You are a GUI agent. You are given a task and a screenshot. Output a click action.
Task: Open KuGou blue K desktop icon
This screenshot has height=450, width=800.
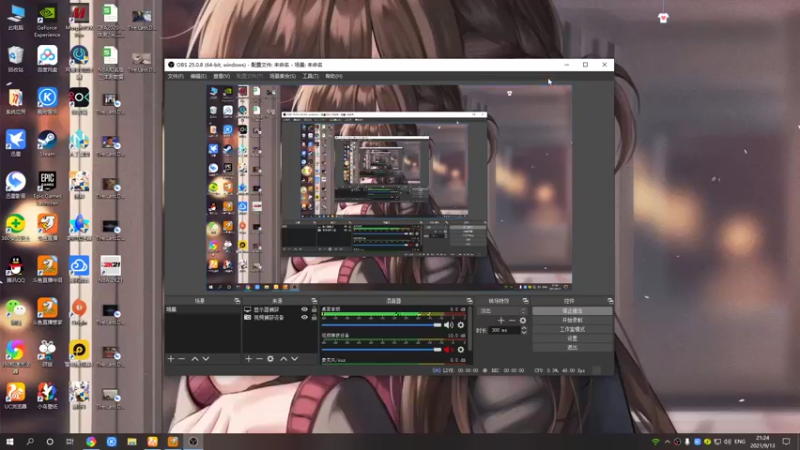pyautogui.click(x=47, y=101)
